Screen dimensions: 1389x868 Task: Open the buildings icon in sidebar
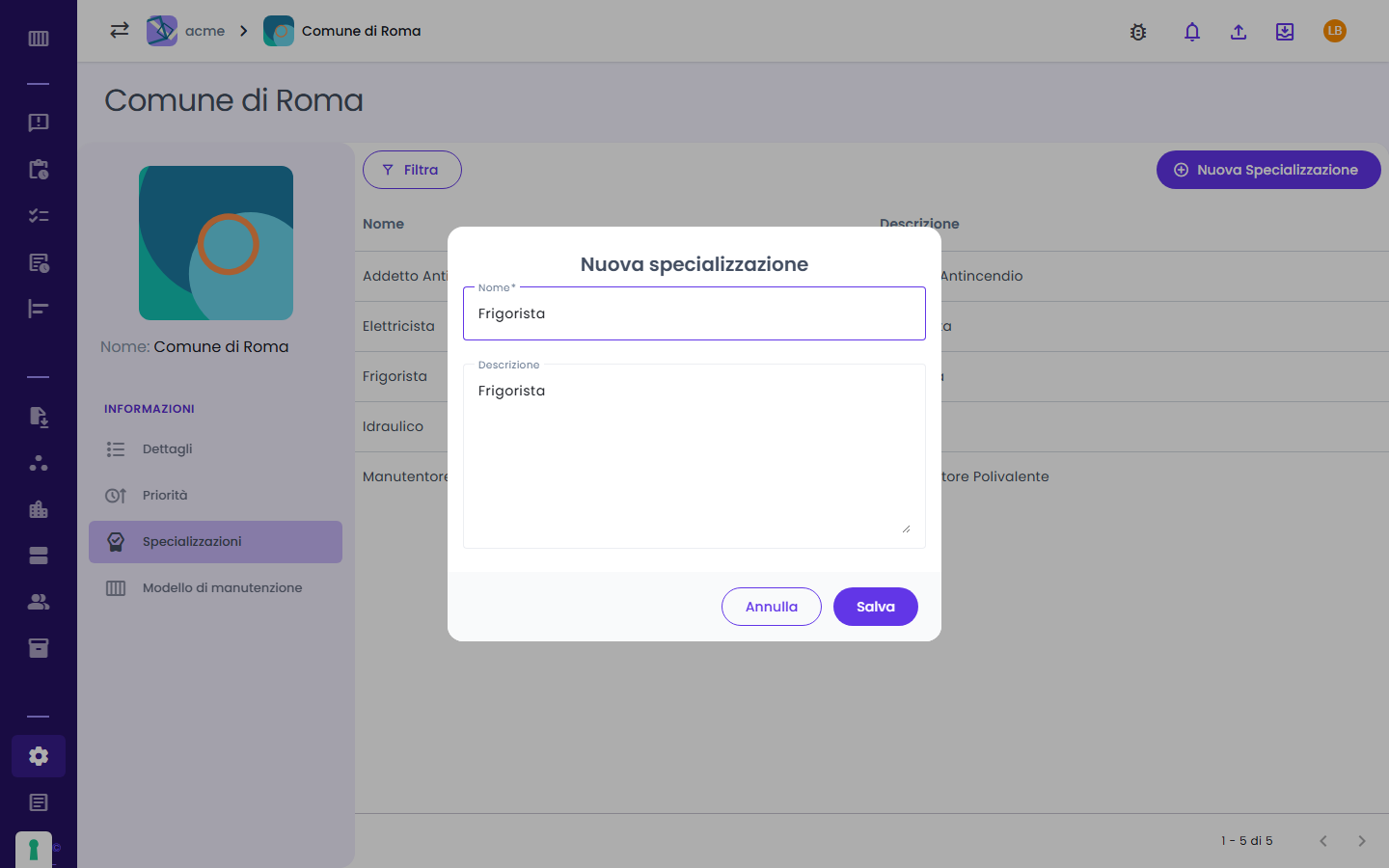[x=39, y=509]
